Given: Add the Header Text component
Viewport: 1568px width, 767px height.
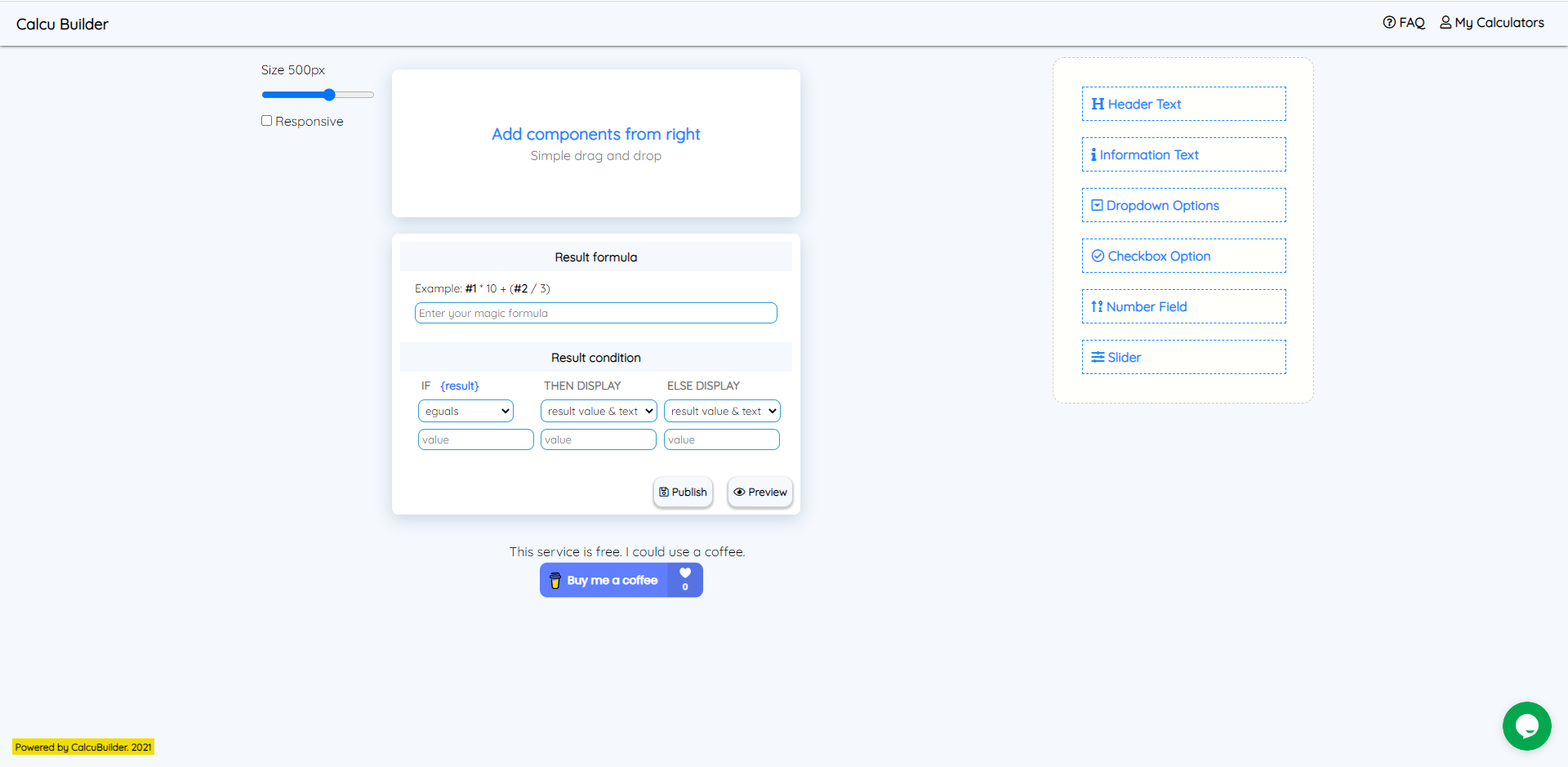Looking at the screenshot, I should tap(1183, 104).
